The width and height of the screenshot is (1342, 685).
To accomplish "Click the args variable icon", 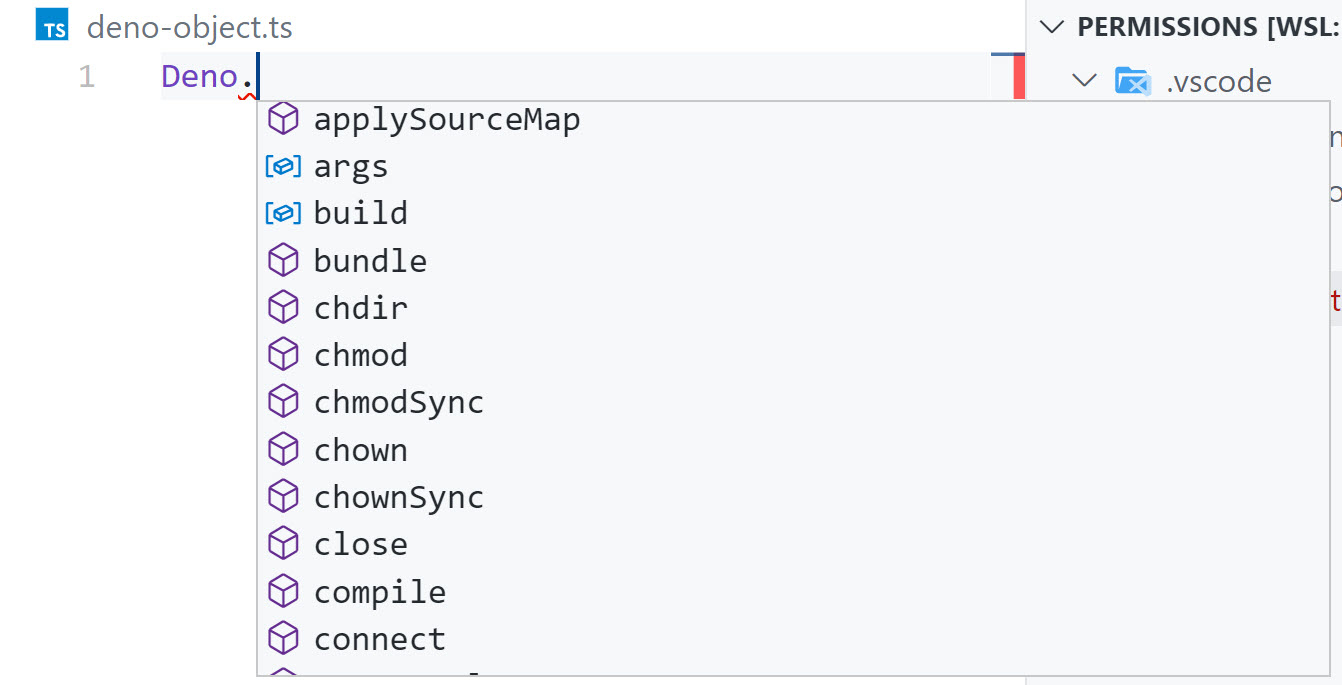I will 283,167.
